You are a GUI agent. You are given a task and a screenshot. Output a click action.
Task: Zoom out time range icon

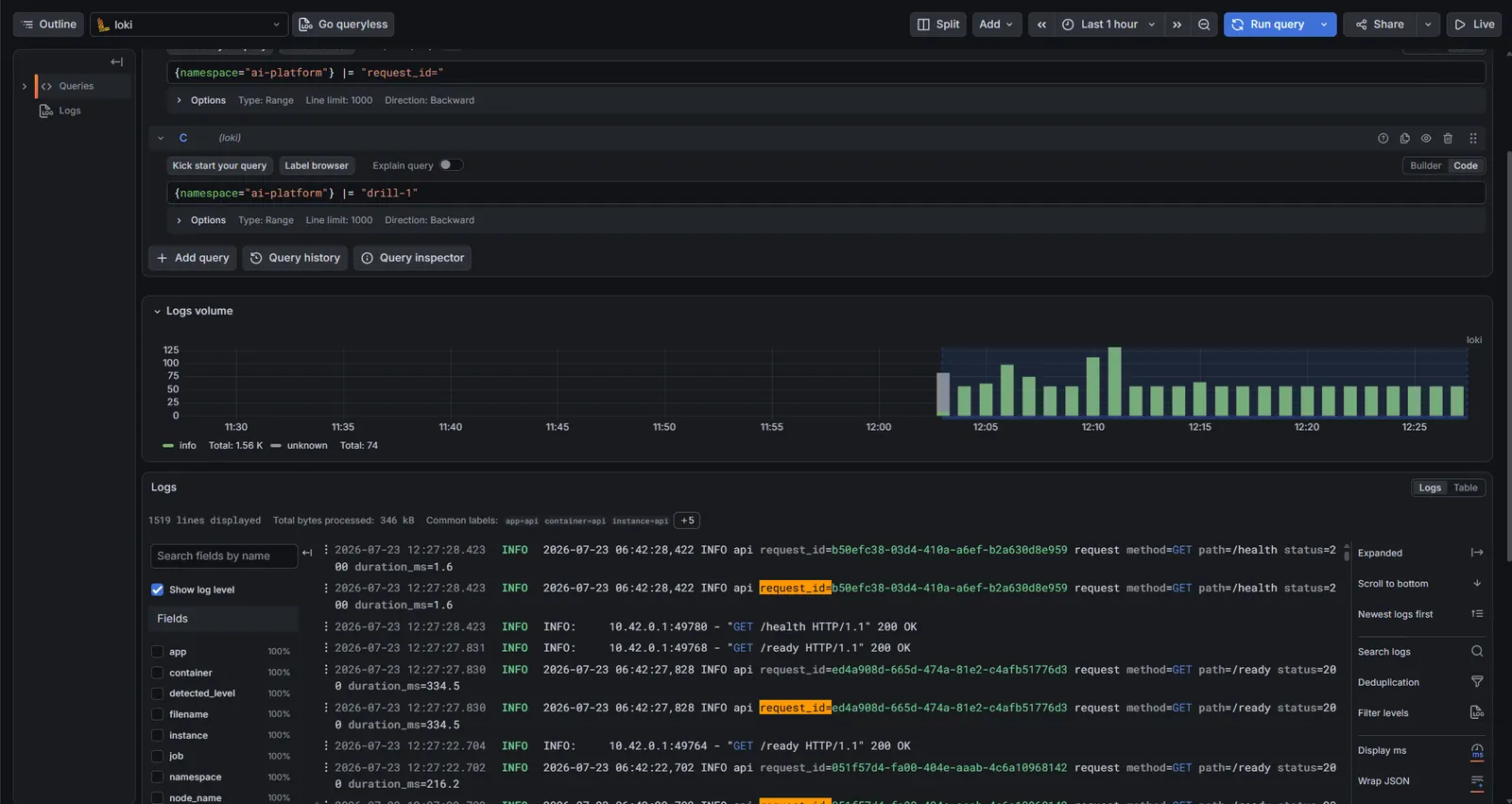(1204, 25)
